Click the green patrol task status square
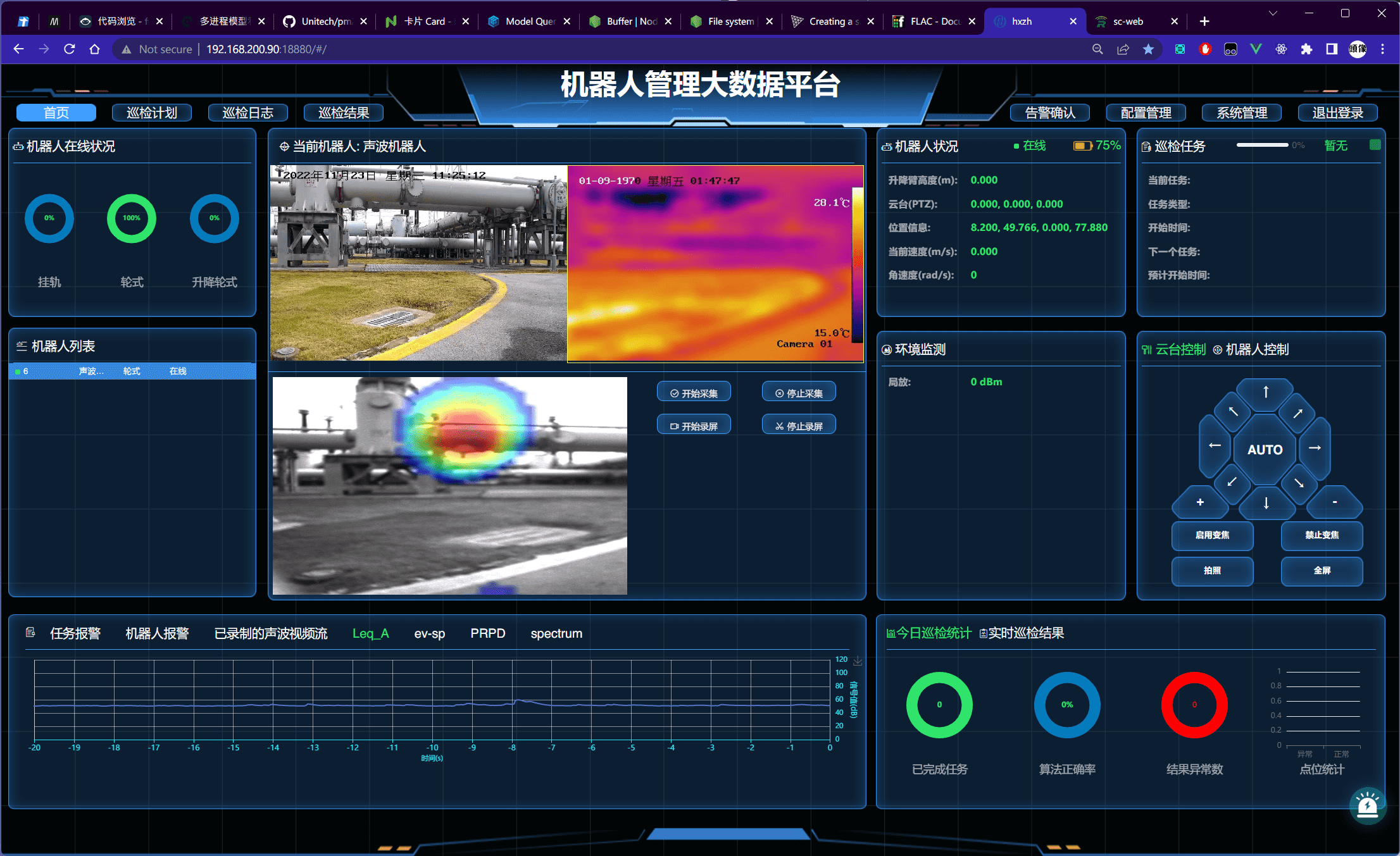 [x=1375, y=145]
